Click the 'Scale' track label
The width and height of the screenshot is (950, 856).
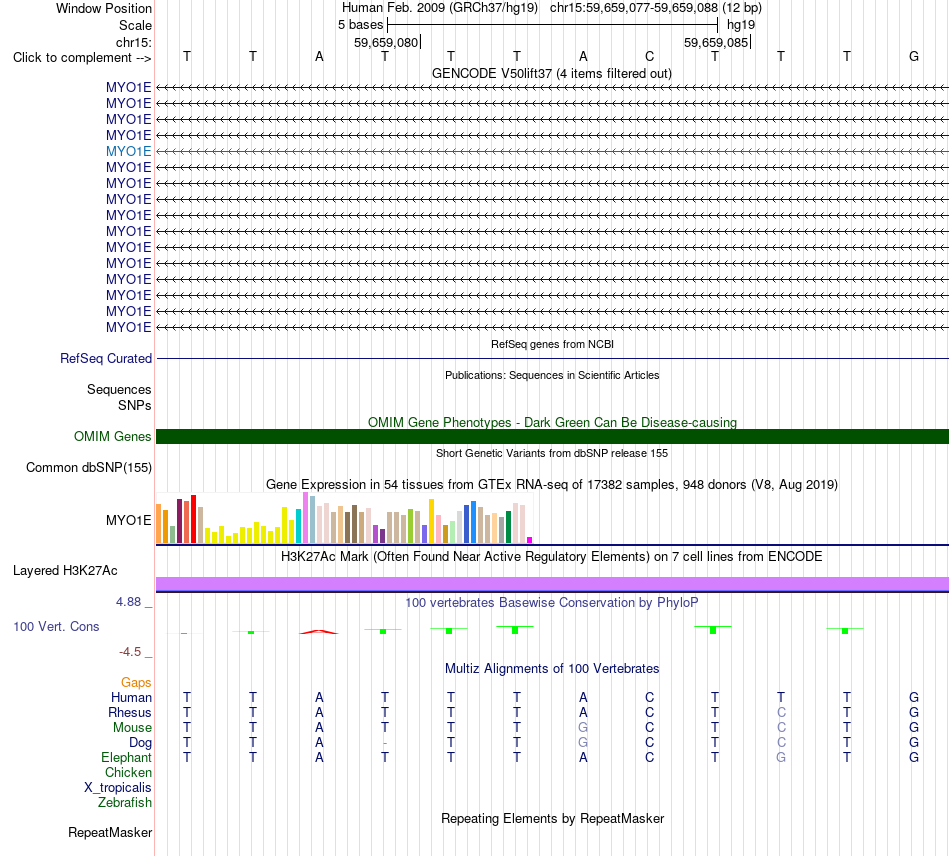click(135, 25)
